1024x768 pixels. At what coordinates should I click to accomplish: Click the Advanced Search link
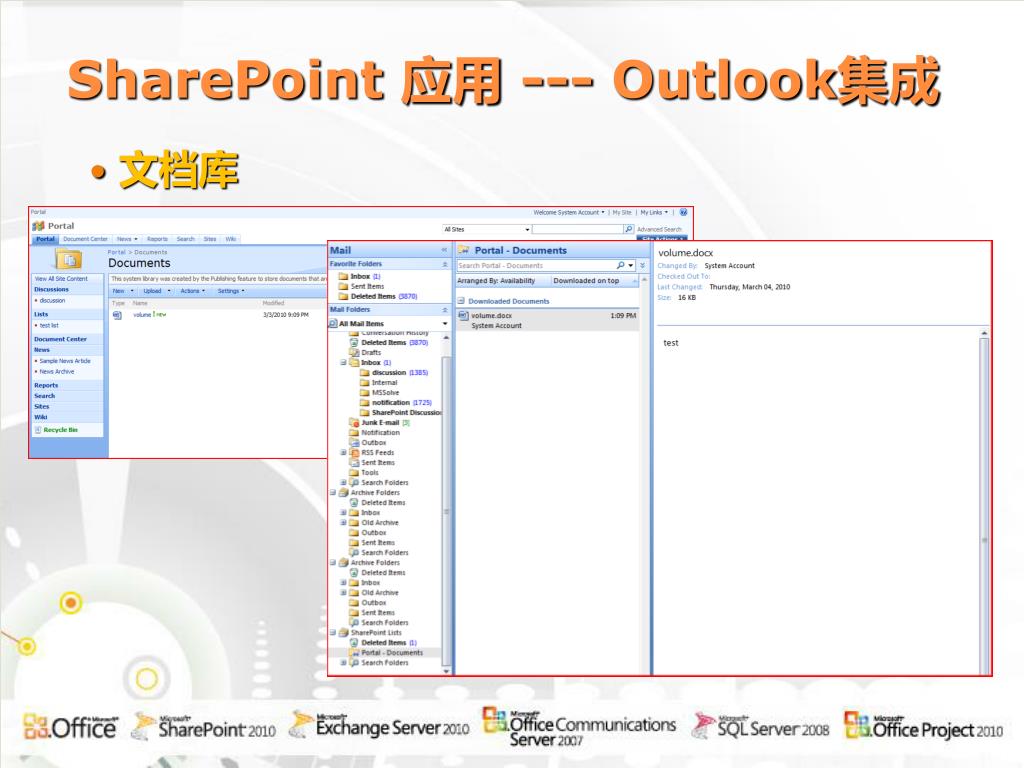point(659,229)
